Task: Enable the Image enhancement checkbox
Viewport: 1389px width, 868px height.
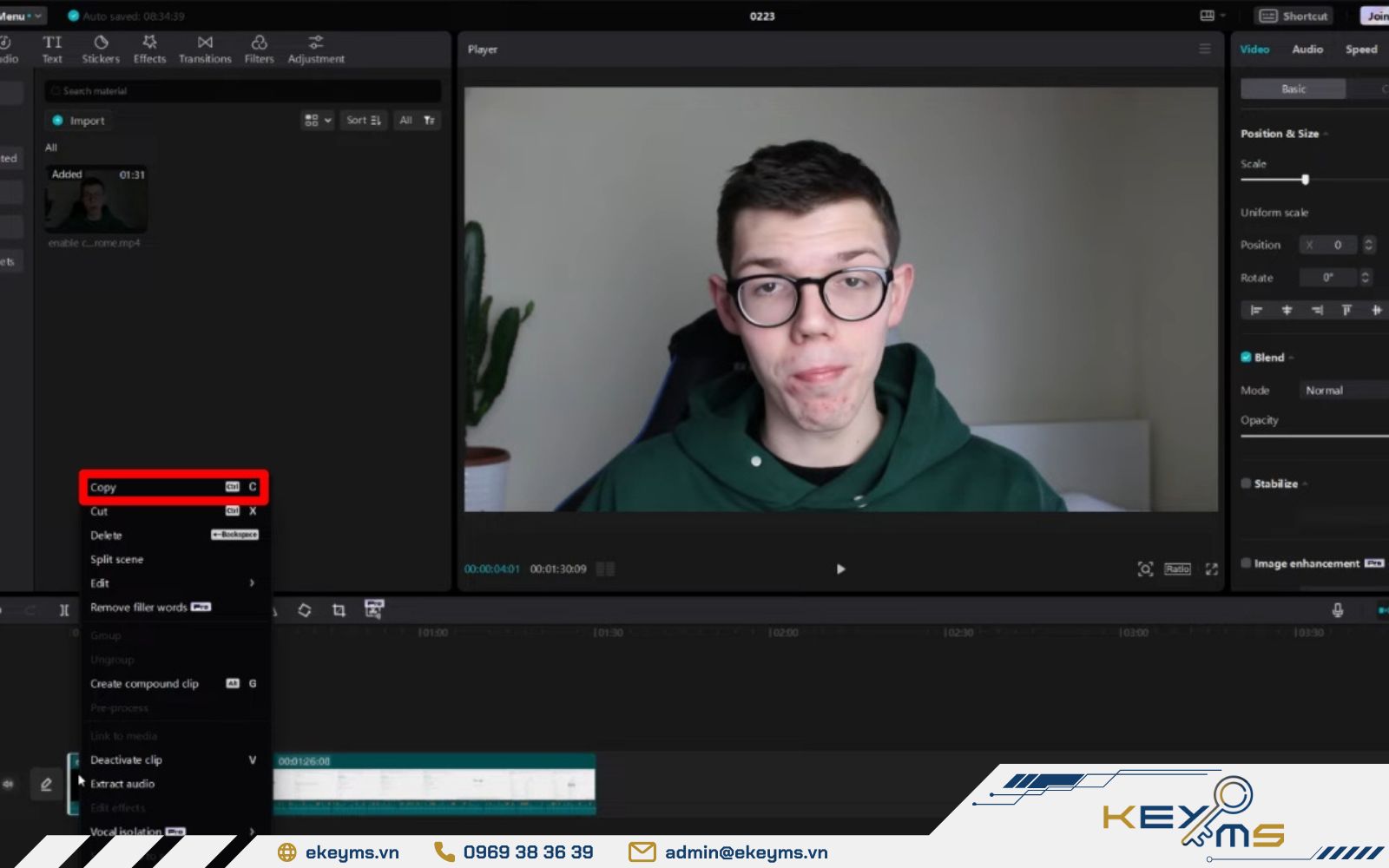Action: tap(1246, 563)
